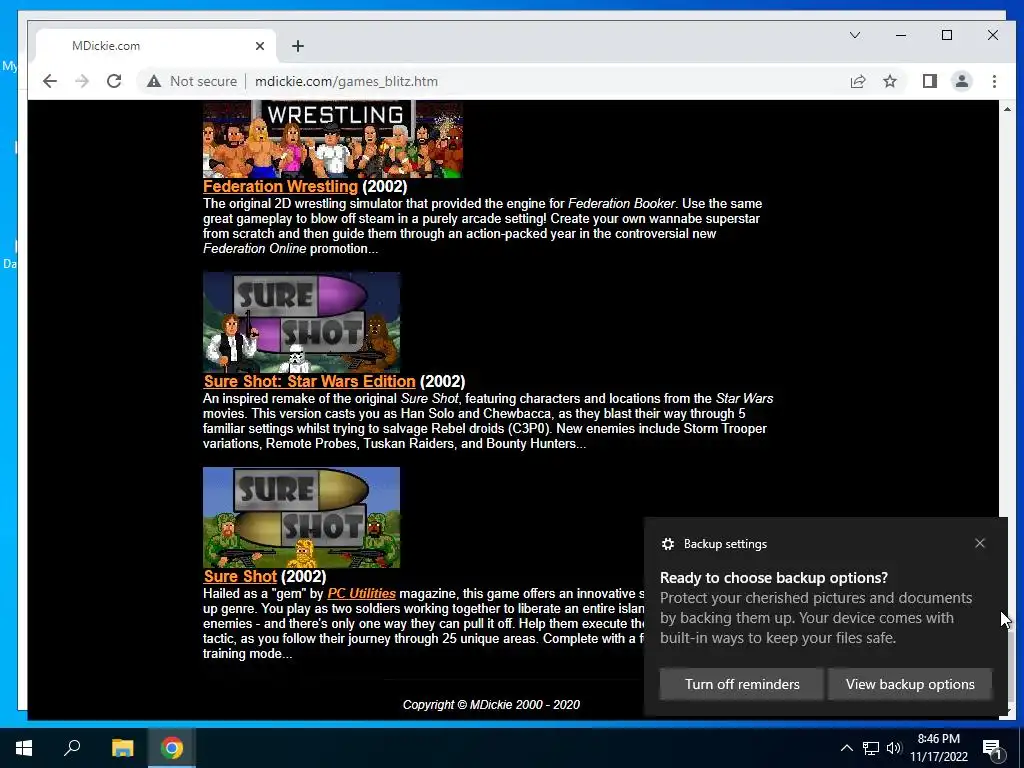Viewport: 1024px width, 768px height.
Task: Click the page scrollbar up arrow
Action: tap(1006, 109)
